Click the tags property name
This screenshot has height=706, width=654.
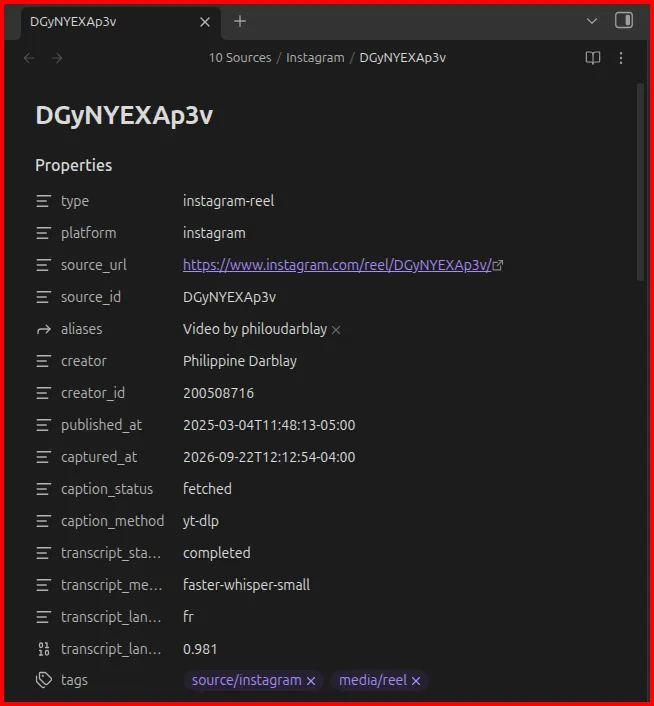click(74, 680)
